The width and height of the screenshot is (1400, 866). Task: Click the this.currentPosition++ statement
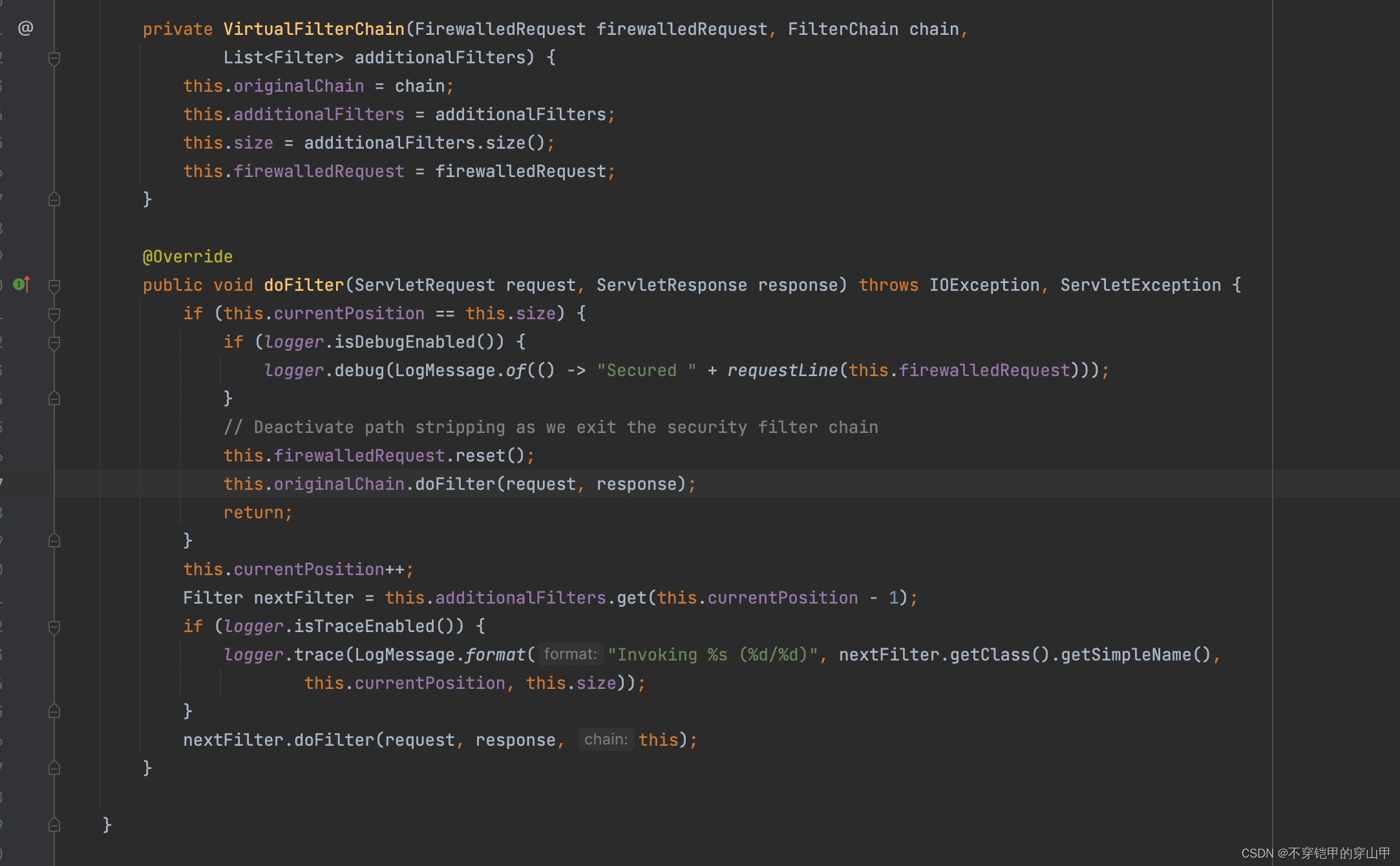tap(298, 569)
